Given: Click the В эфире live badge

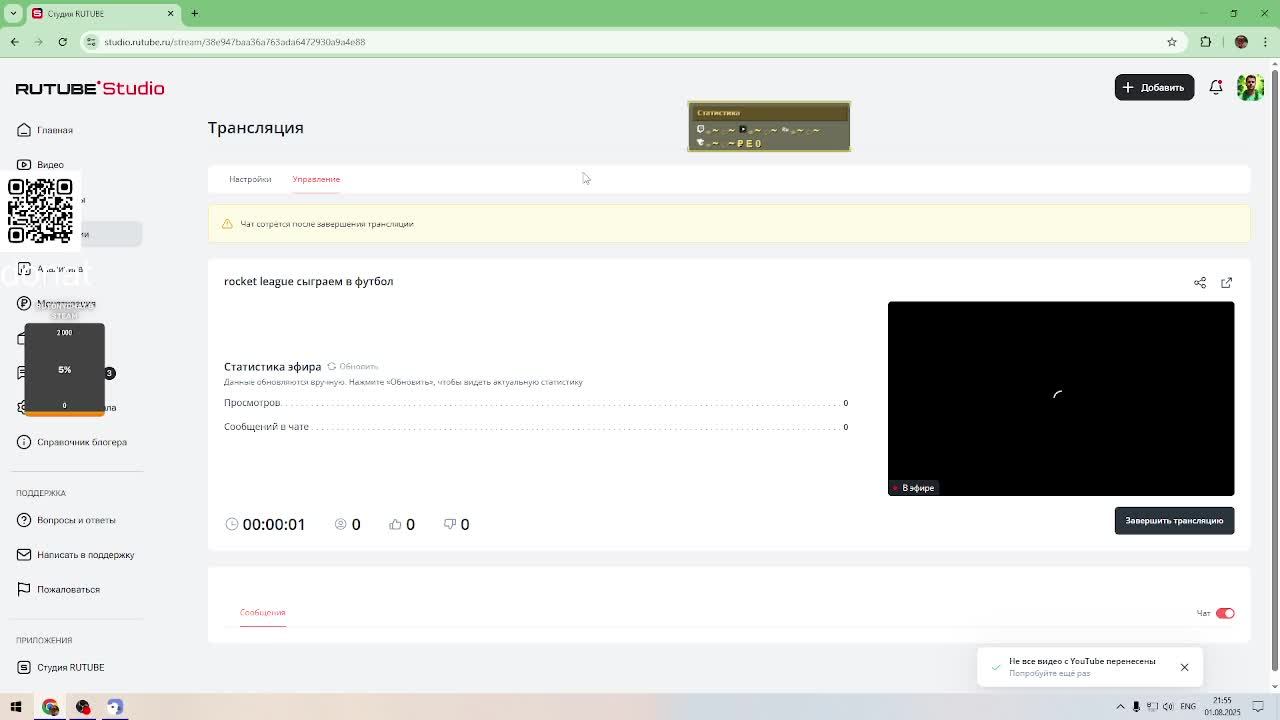Looking at the screenshot, I should [913, 488].
